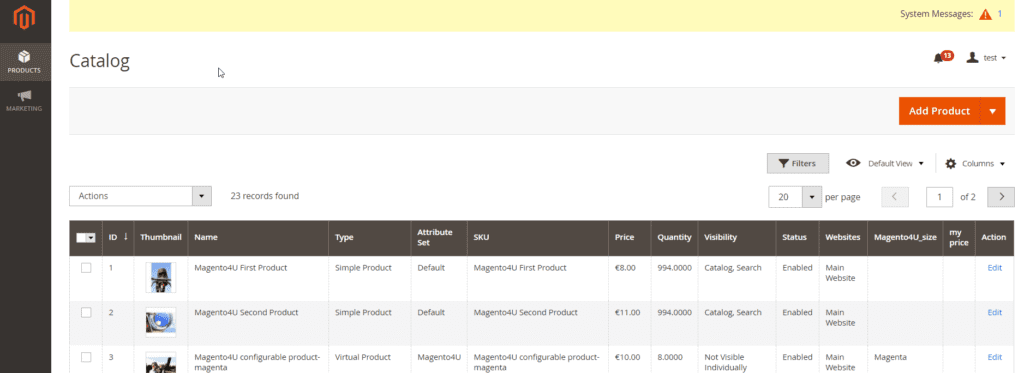Open the notifications bell icon
Viewport: 1024px width, 373px height.
pos(943,57)
